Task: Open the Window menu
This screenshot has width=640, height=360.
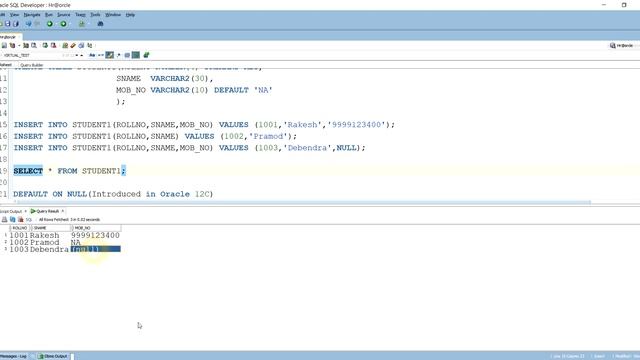Action: pos(113,15)
